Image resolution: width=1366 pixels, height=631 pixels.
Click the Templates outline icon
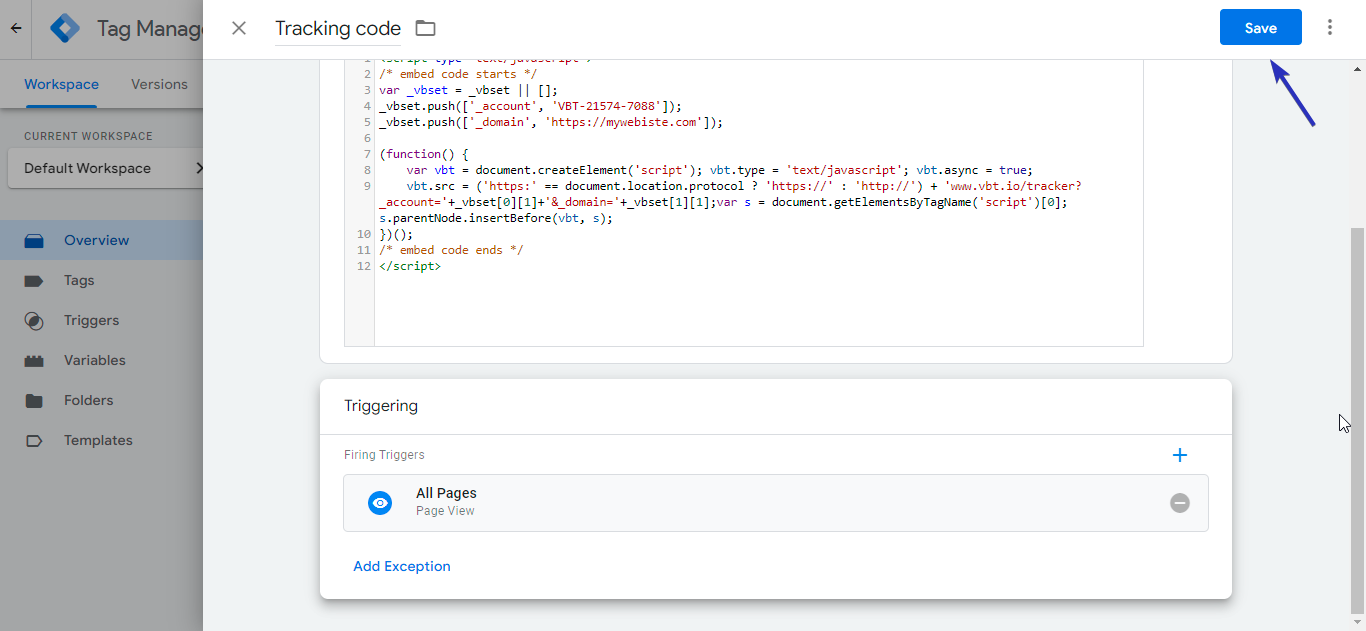pos(34,440)
